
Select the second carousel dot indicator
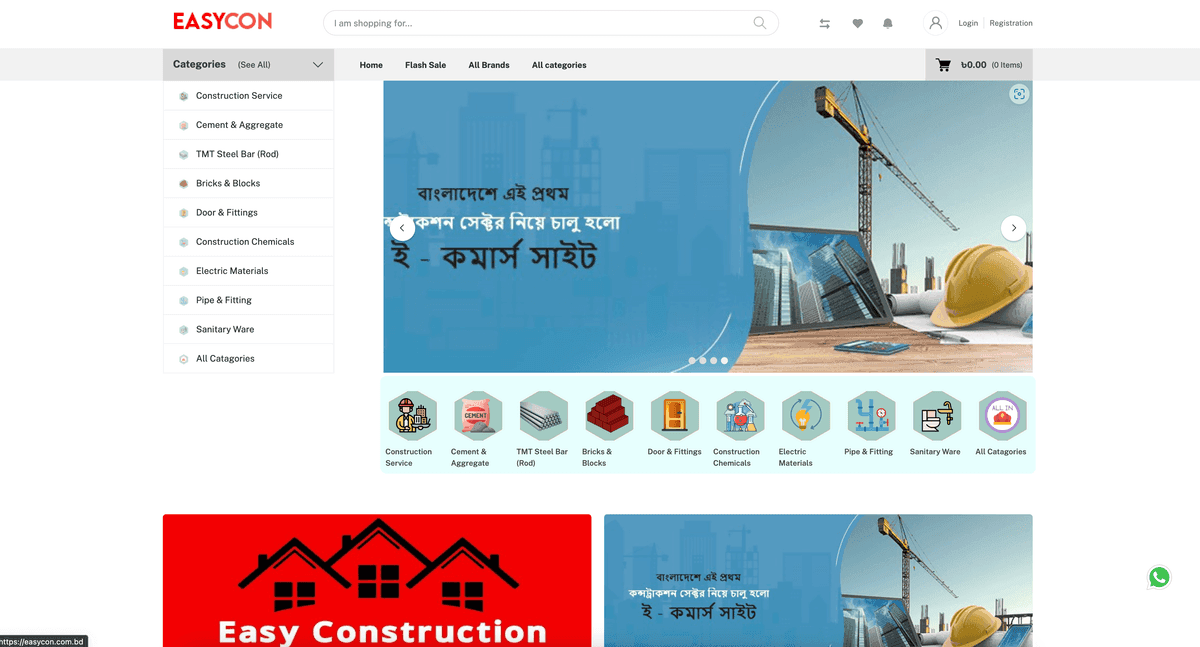[x=702, y=360]
